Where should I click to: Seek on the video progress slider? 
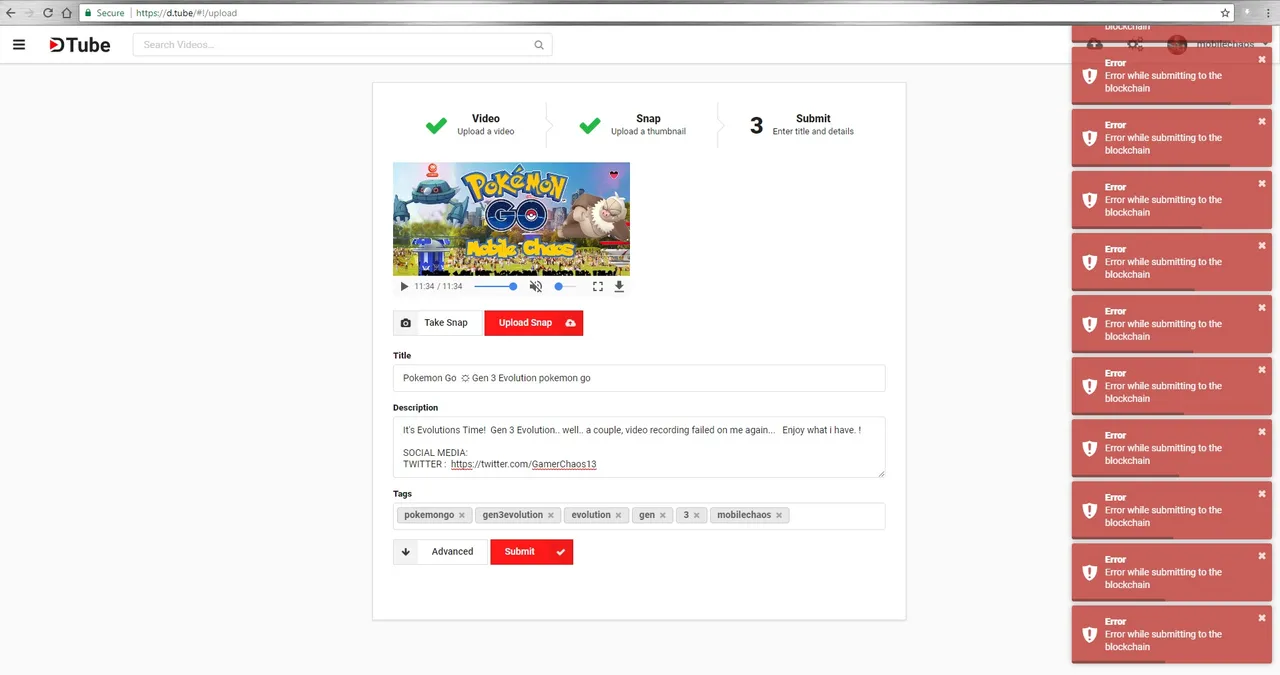(496, 286)
